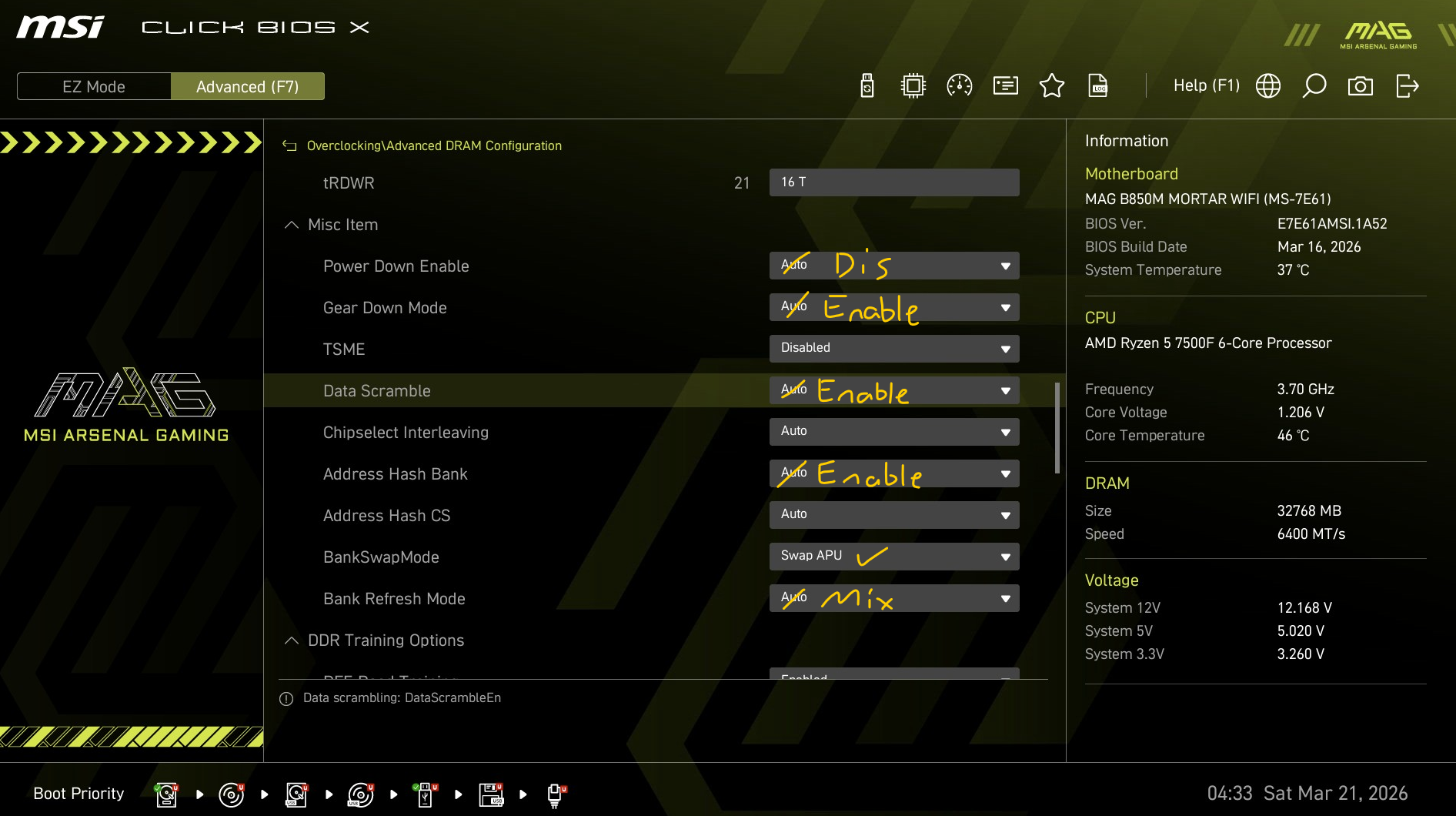Select the Power Down Enable label

coord(396,266)
